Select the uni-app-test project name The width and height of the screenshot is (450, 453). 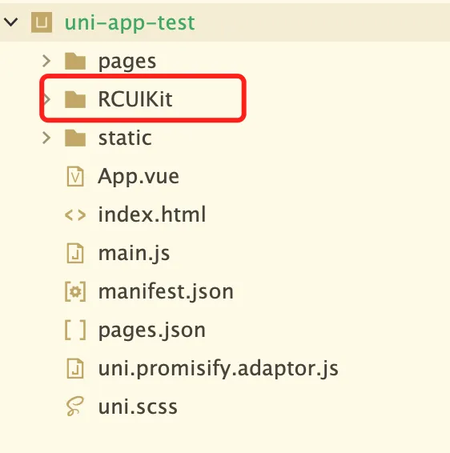click(x=130, y=23)
